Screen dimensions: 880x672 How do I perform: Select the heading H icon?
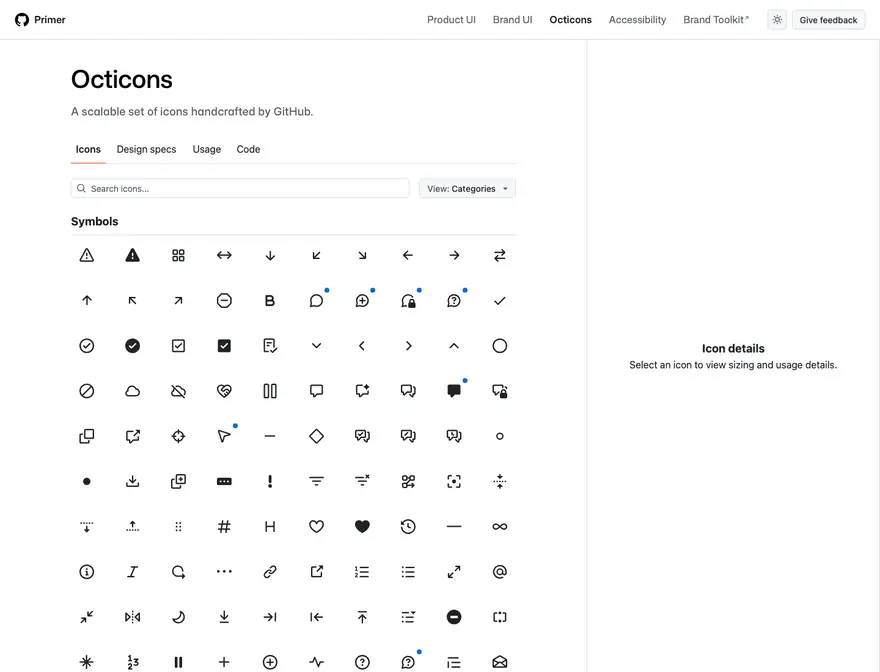[270, 527]
